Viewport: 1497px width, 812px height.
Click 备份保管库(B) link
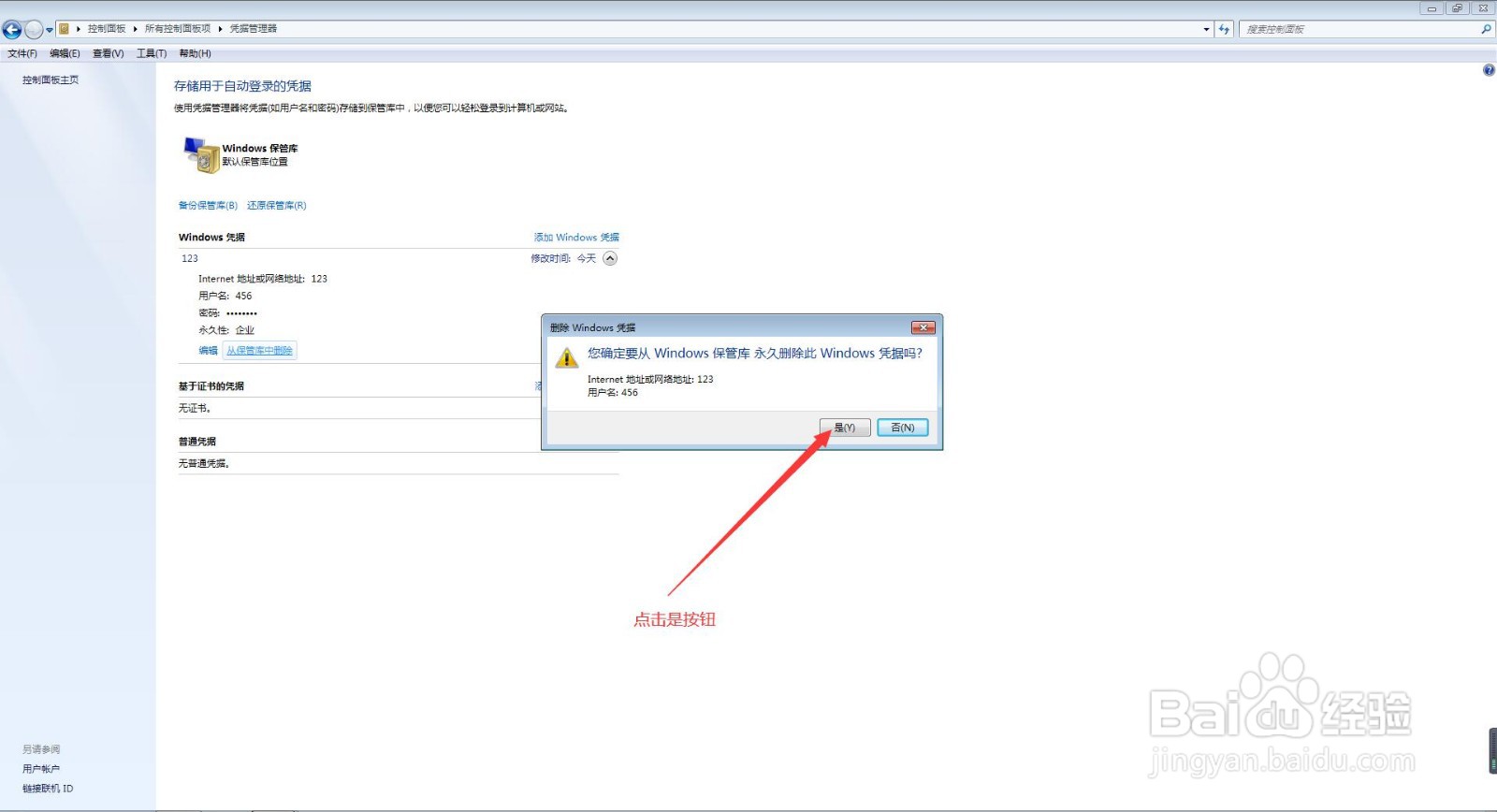point(208,205)
